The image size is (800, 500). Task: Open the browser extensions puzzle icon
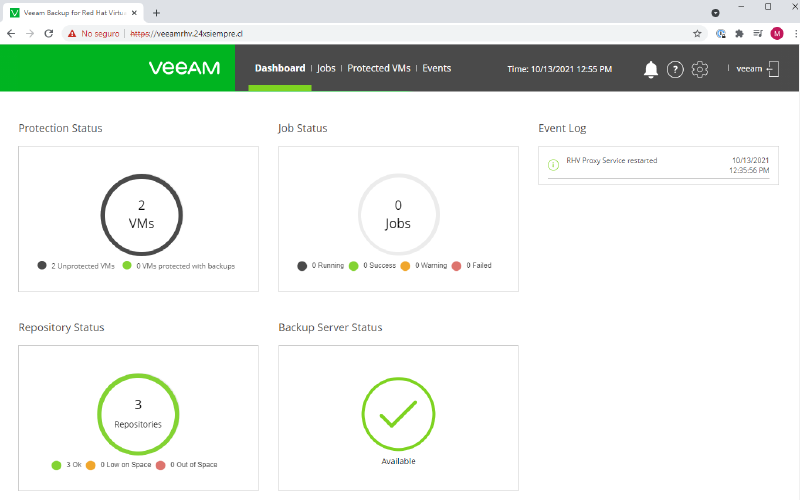tap(739, 34)
